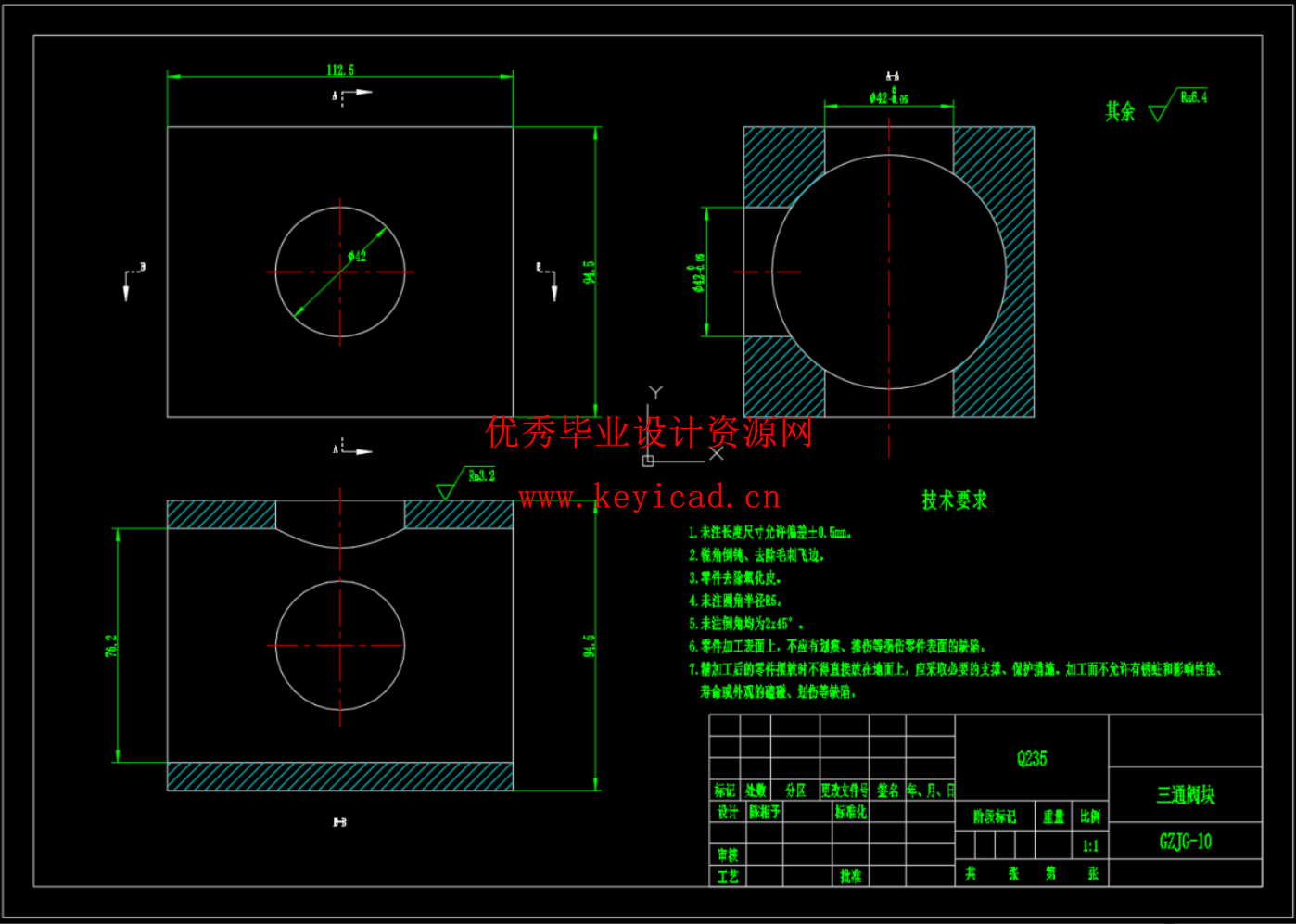Select the B-B section view label

(340, 822)
